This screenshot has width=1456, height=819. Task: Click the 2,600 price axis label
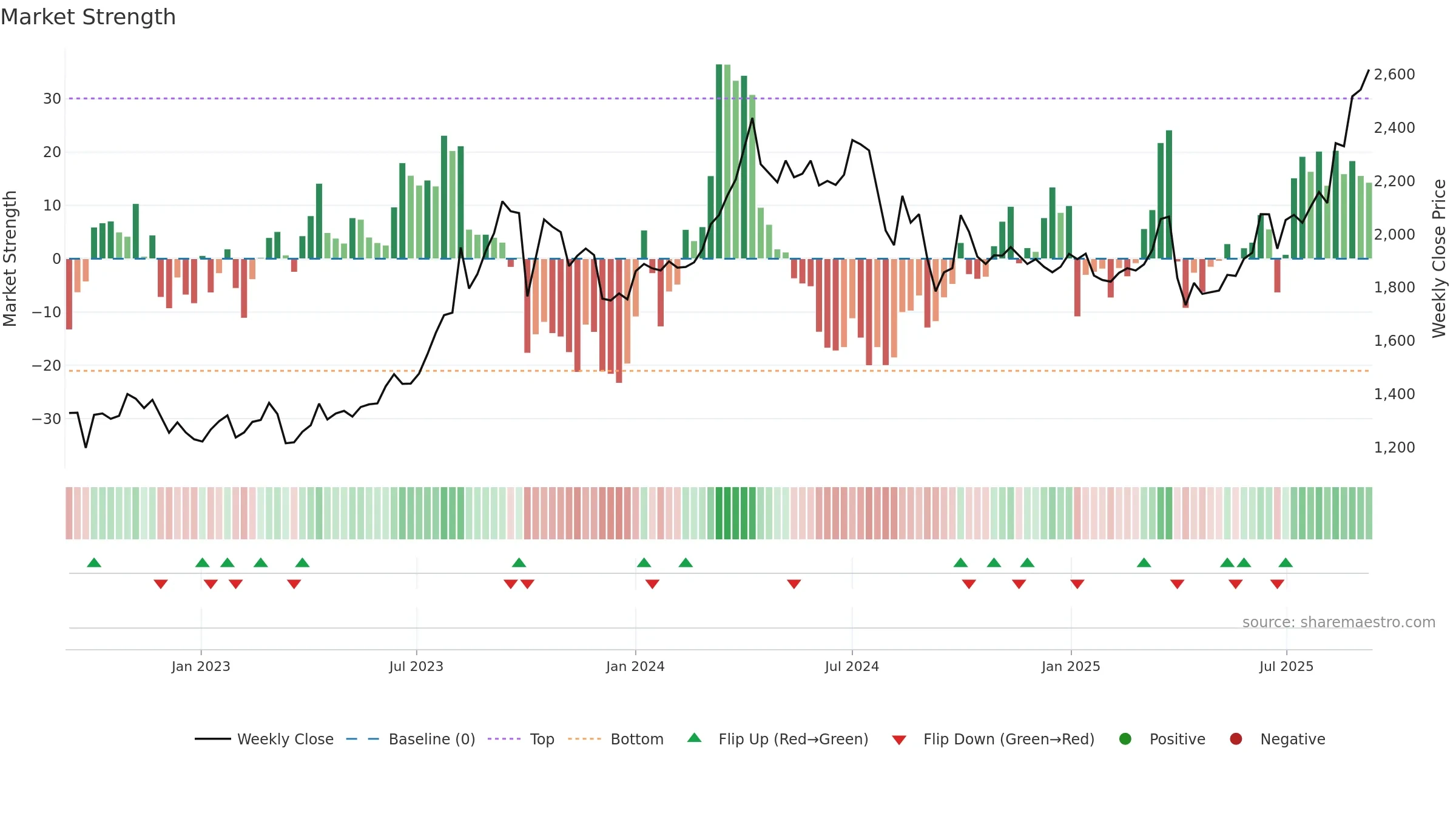(x=1395, y=75)
